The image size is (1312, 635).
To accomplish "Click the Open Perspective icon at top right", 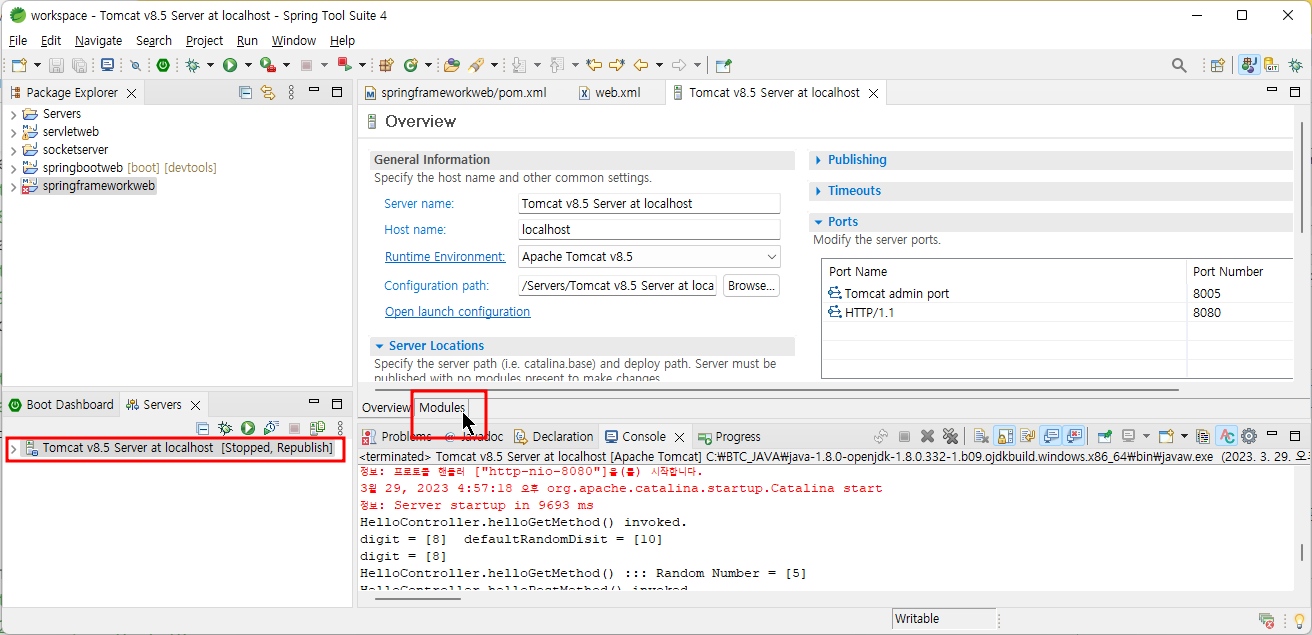I will click(1217, 65).
